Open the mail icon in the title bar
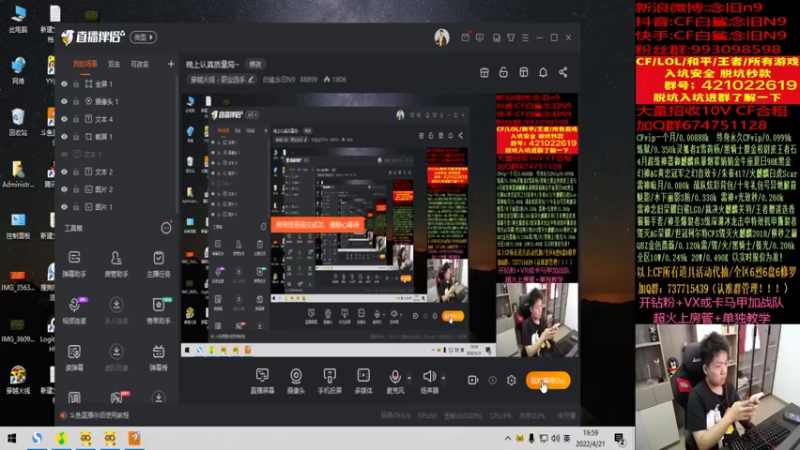The image size is (800, 450). (x=465, y=37)
